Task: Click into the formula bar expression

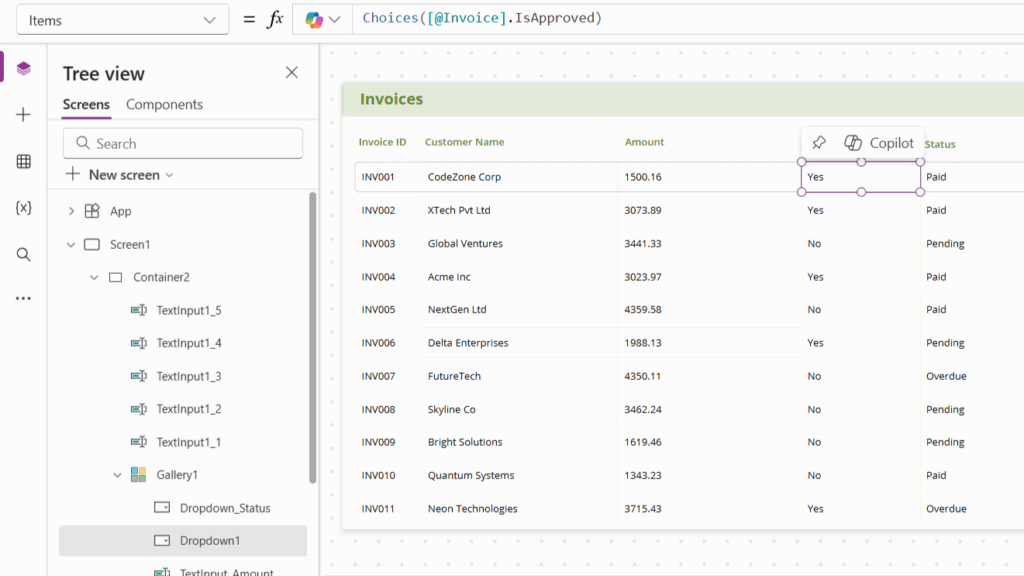Action: [x=482, y=18]
